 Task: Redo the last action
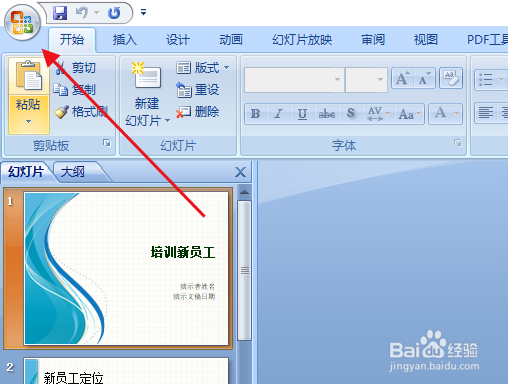pyautogui.click(x=114, y=13)
